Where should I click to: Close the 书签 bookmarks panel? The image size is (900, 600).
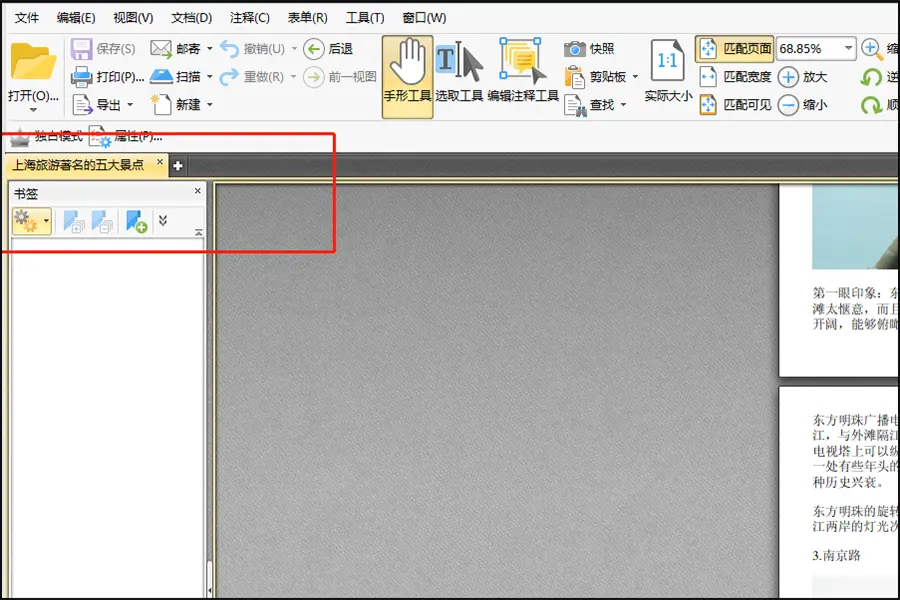(197, 191)
